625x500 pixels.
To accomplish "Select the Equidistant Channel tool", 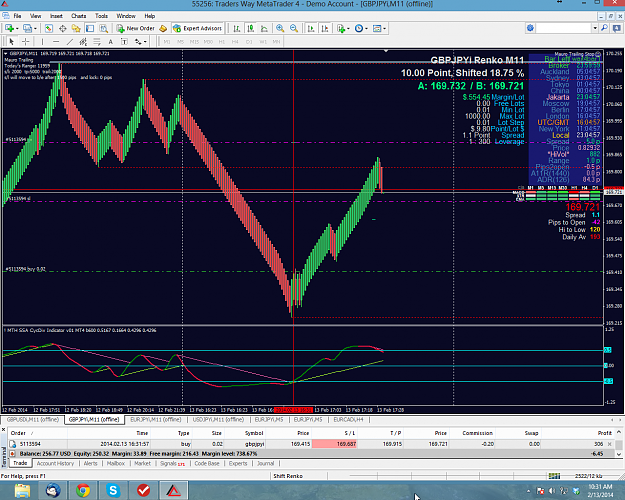I will click(x=83, y=41).
